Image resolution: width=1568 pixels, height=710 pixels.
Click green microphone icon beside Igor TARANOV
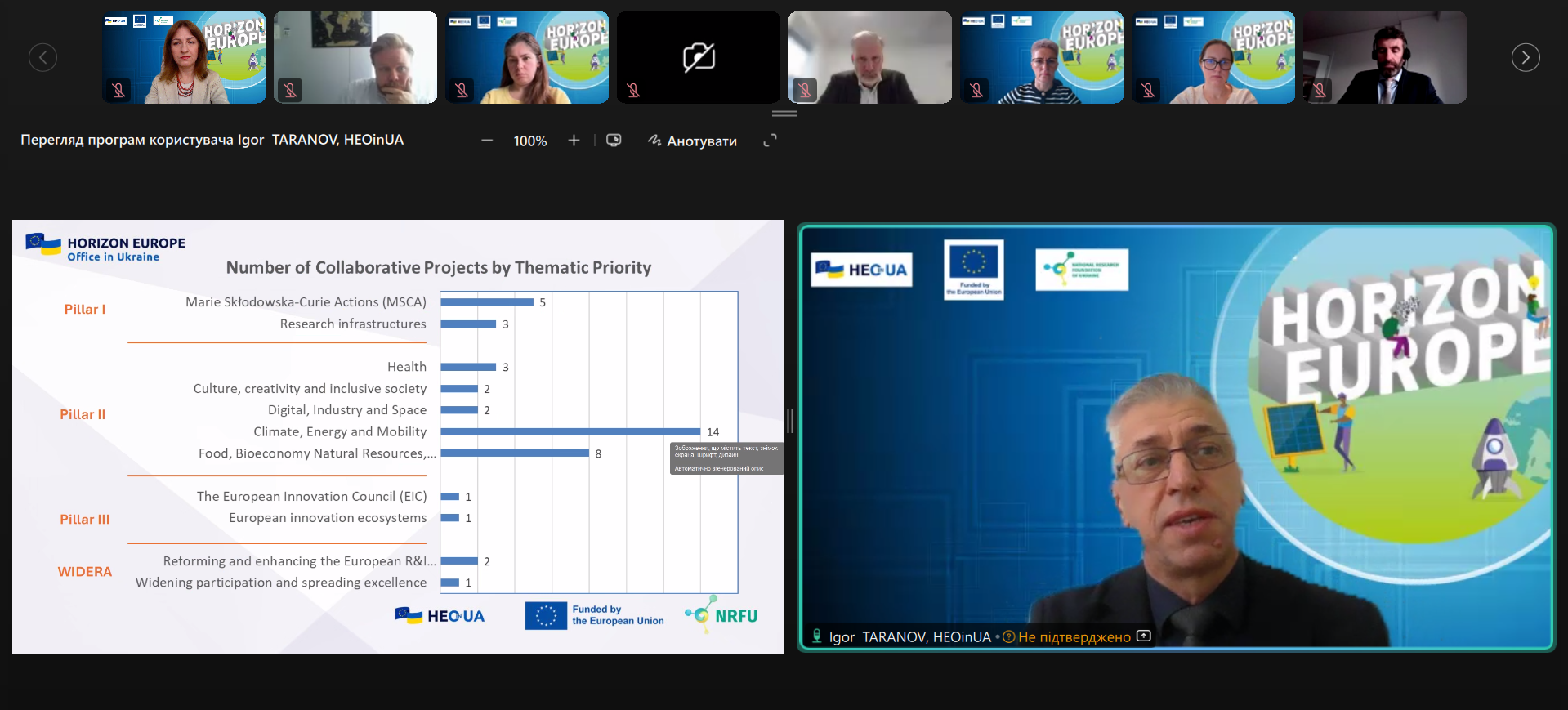pyautogui.click(x=816, y=636)
